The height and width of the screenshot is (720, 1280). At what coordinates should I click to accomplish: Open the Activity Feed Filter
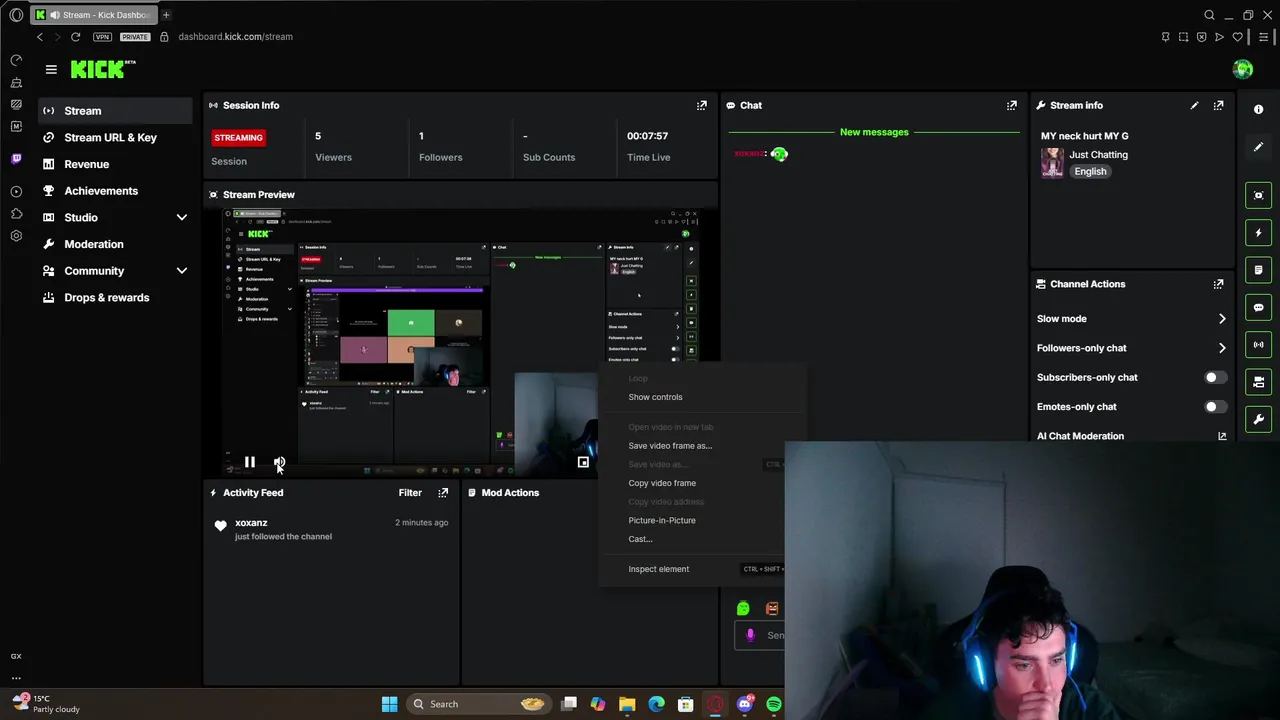(410, 492)
